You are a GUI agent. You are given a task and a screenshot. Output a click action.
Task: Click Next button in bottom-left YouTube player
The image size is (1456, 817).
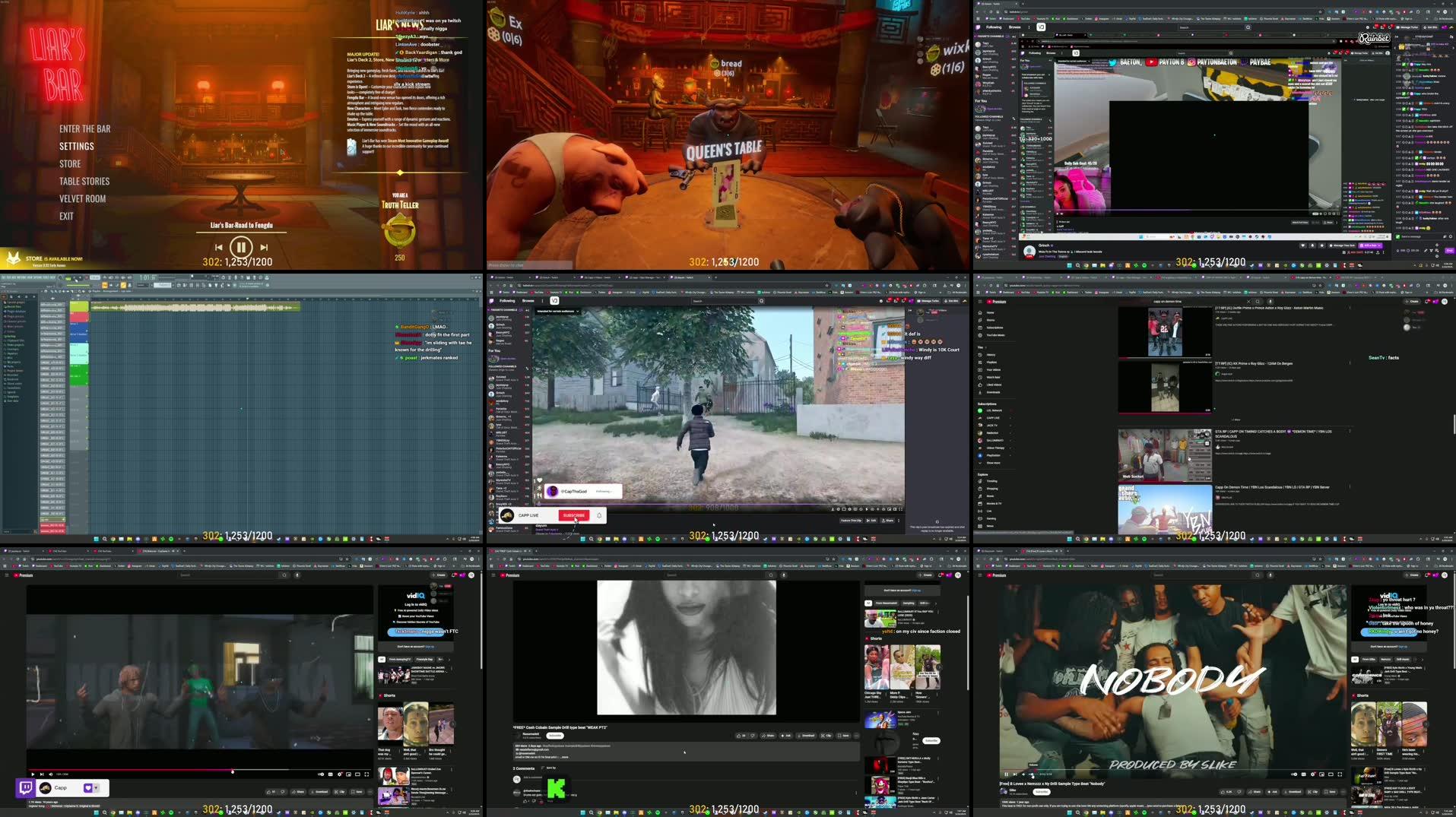pos(42,774)
